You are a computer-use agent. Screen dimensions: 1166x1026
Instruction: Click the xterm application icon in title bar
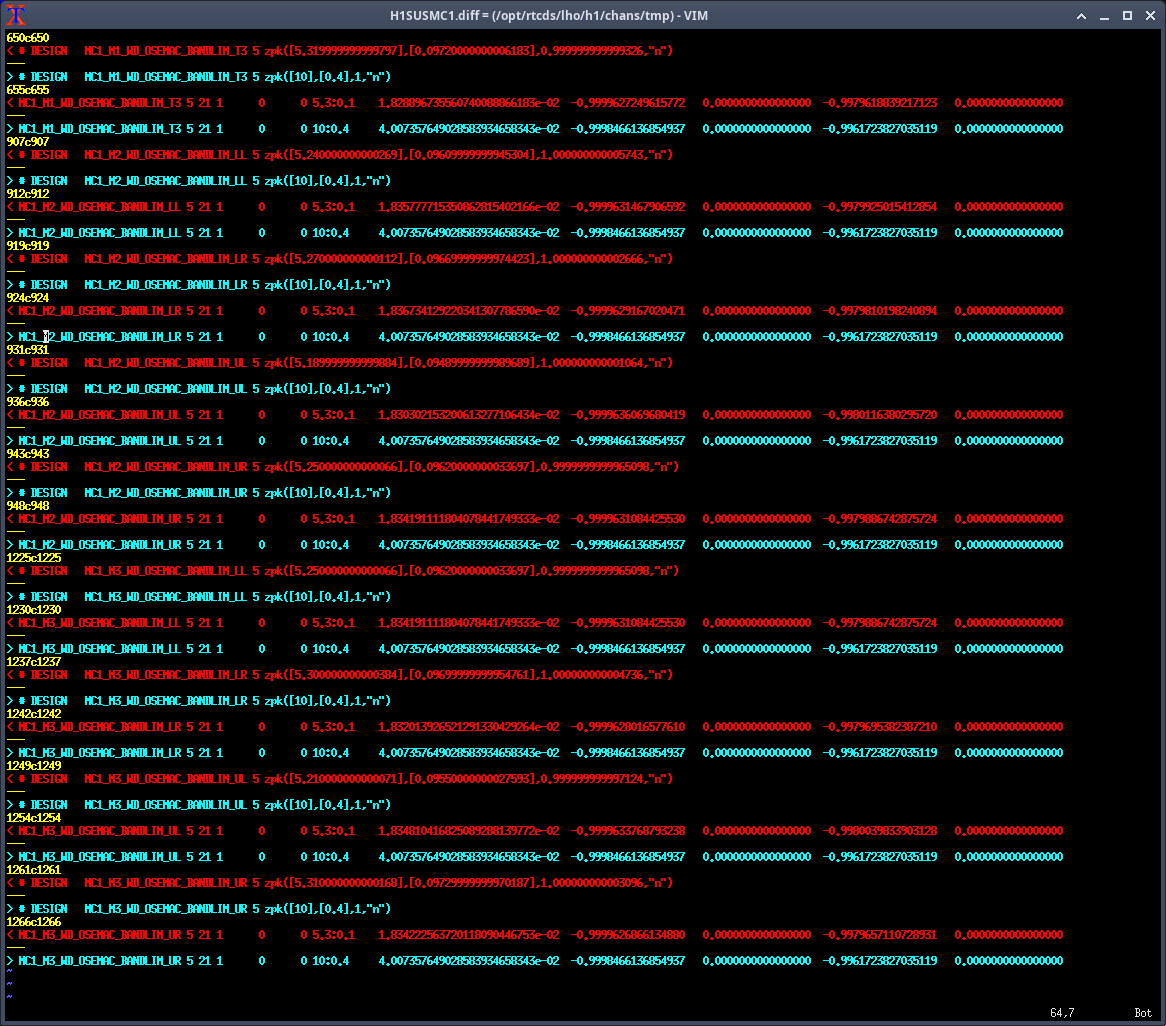[15, 15]
